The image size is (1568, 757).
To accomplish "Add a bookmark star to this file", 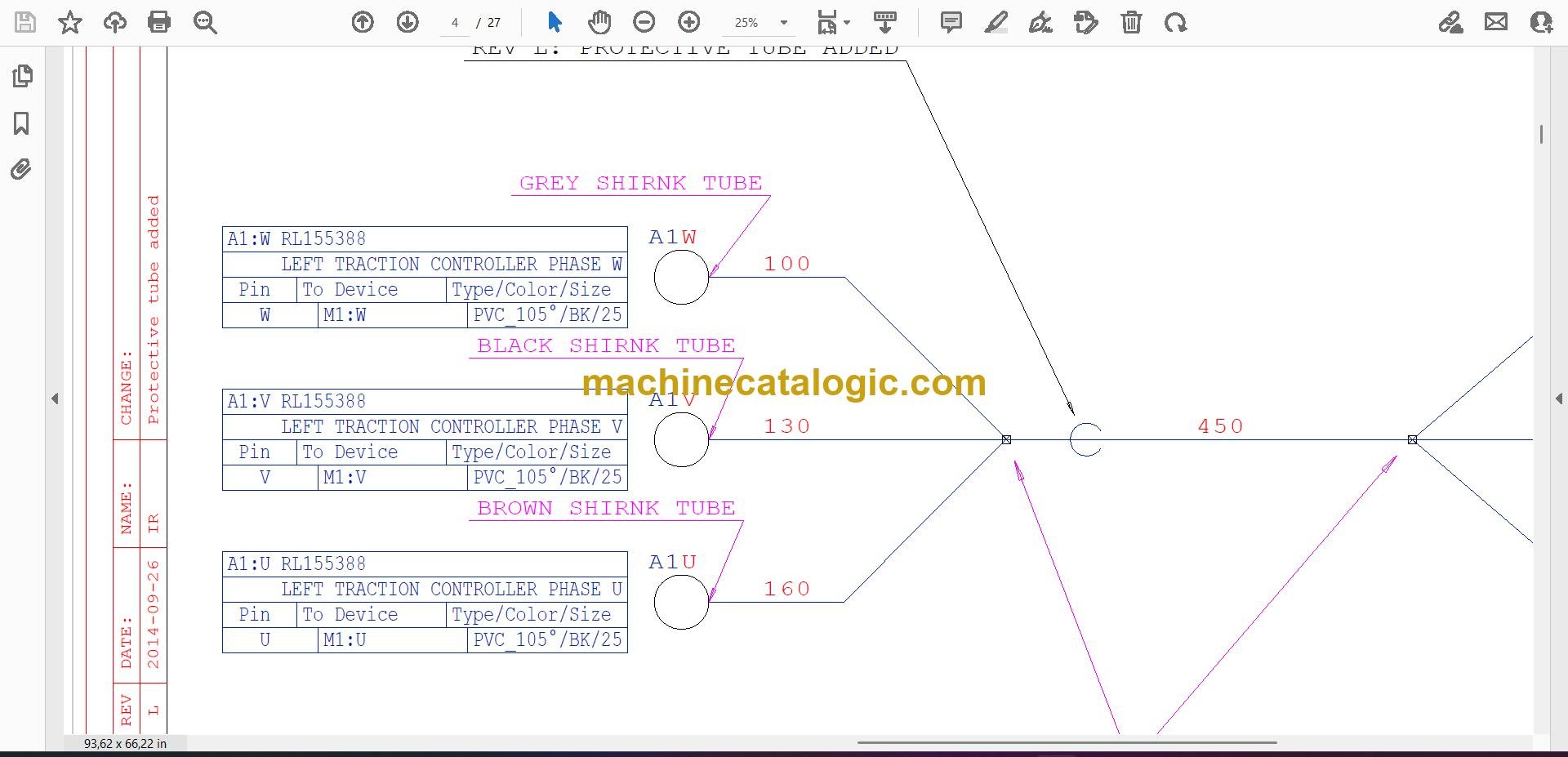I will click(x=70, y=22).
